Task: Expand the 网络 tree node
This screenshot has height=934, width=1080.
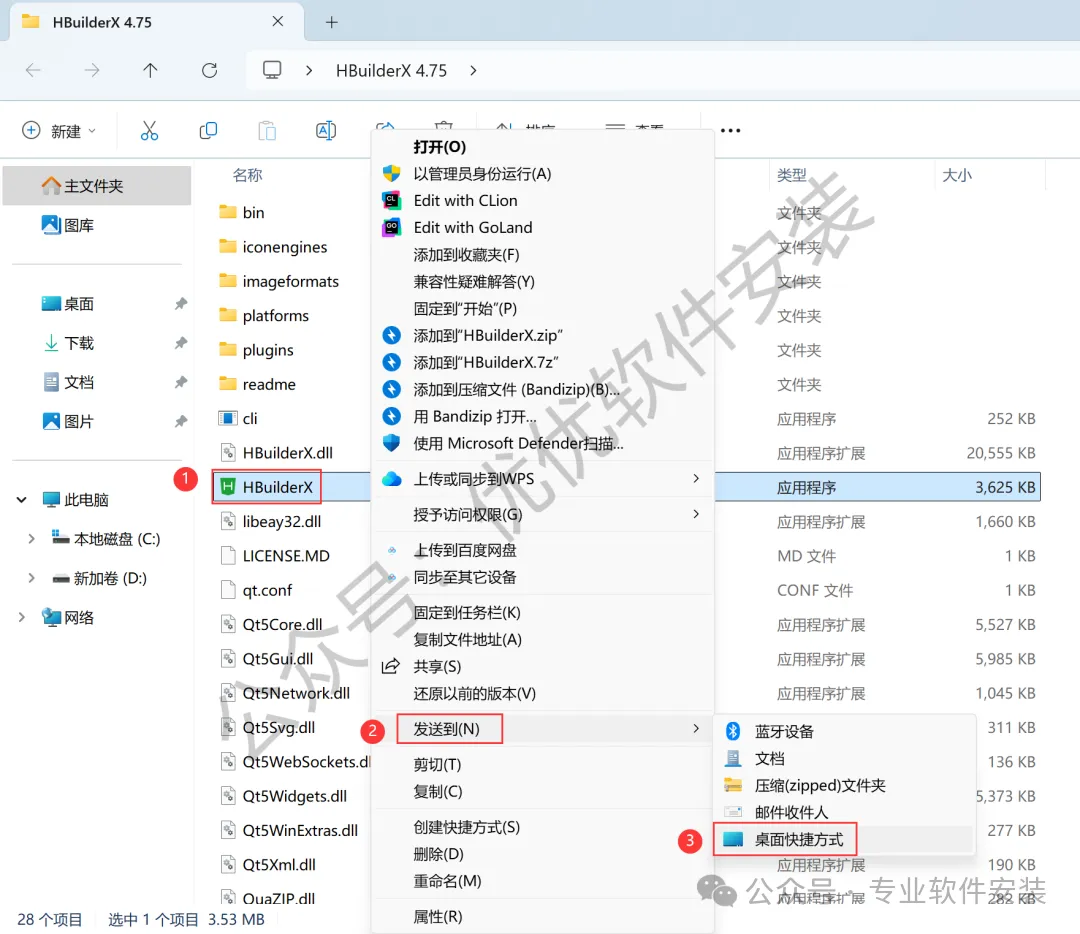Action: pyautogui.click(x=21, y=617)
